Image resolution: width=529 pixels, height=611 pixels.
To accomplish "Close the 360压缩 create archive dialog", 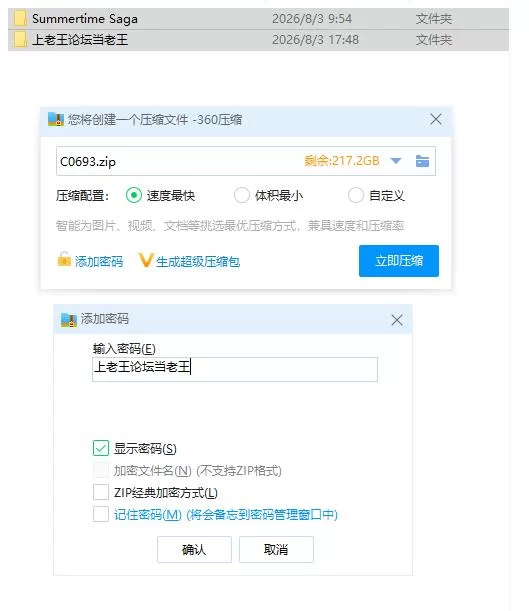I will click(436, 119).
